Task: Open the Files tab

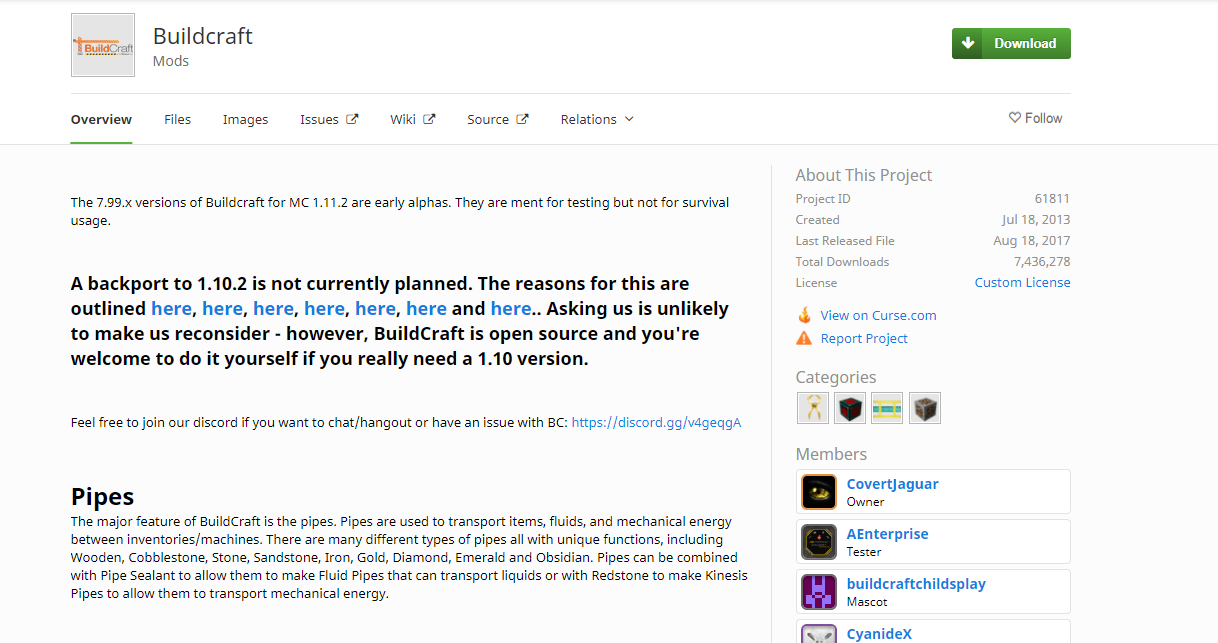Action: coord(177,119)
